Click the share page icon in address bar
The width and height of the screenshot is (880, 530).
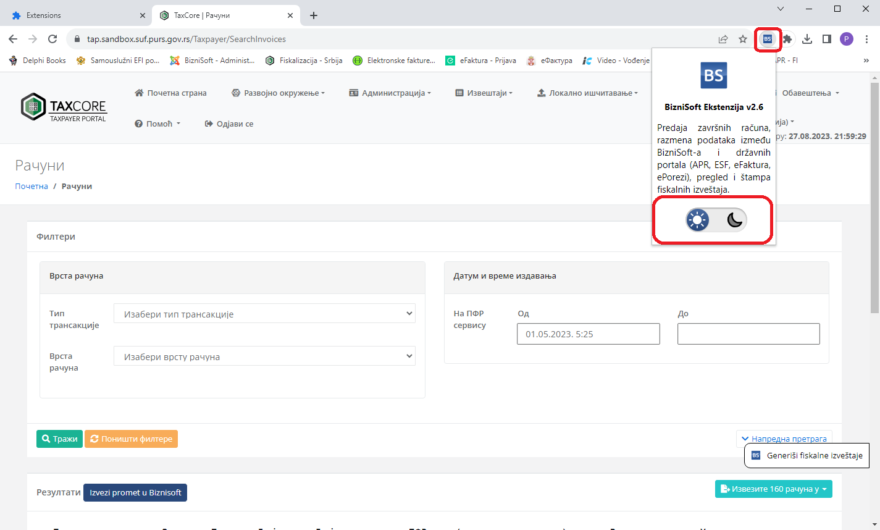[x=720, y=39]
